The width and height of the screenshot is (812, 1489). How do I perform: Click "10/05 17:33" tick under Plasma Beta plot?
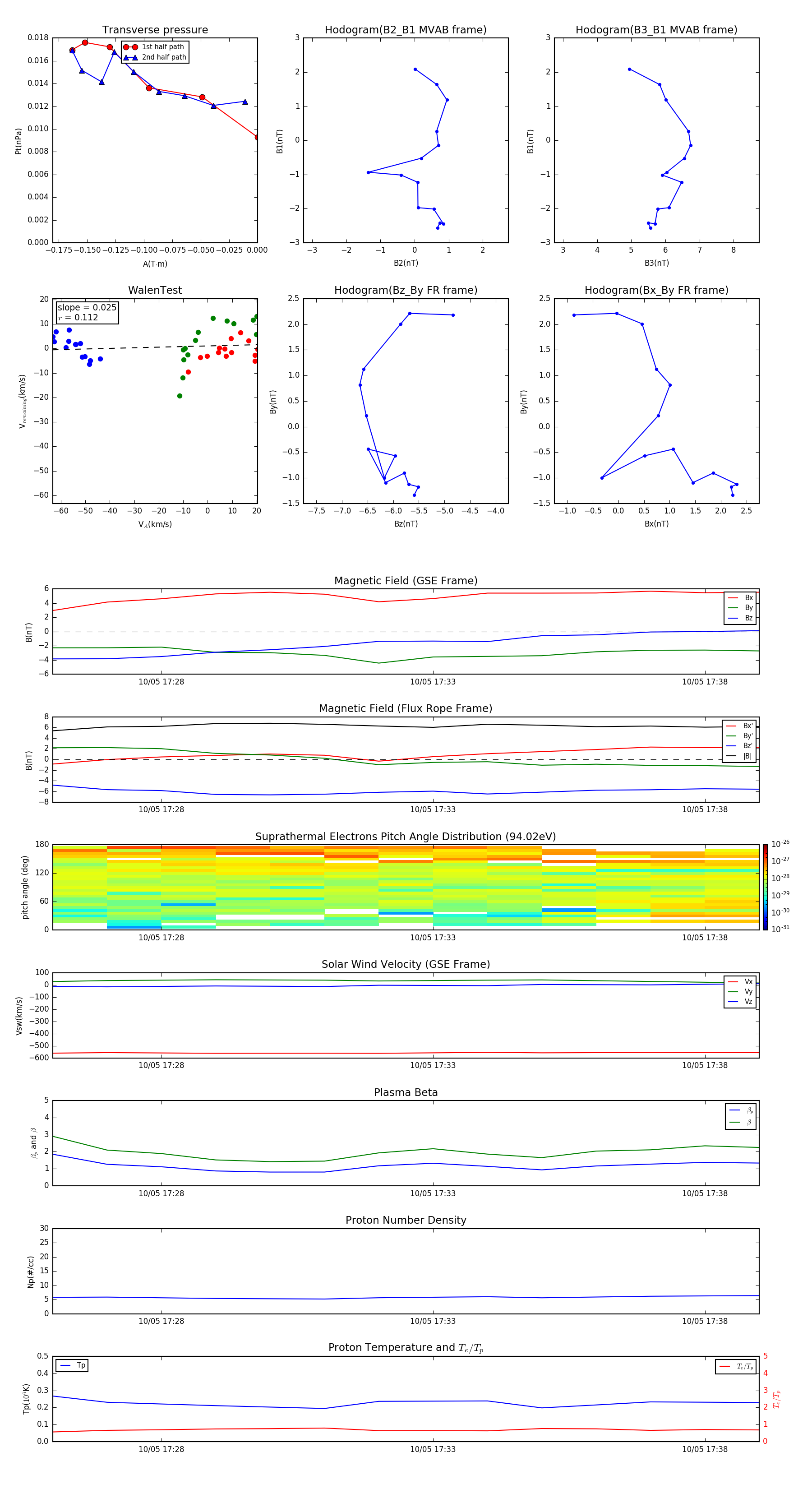(x=433, y=1193)
